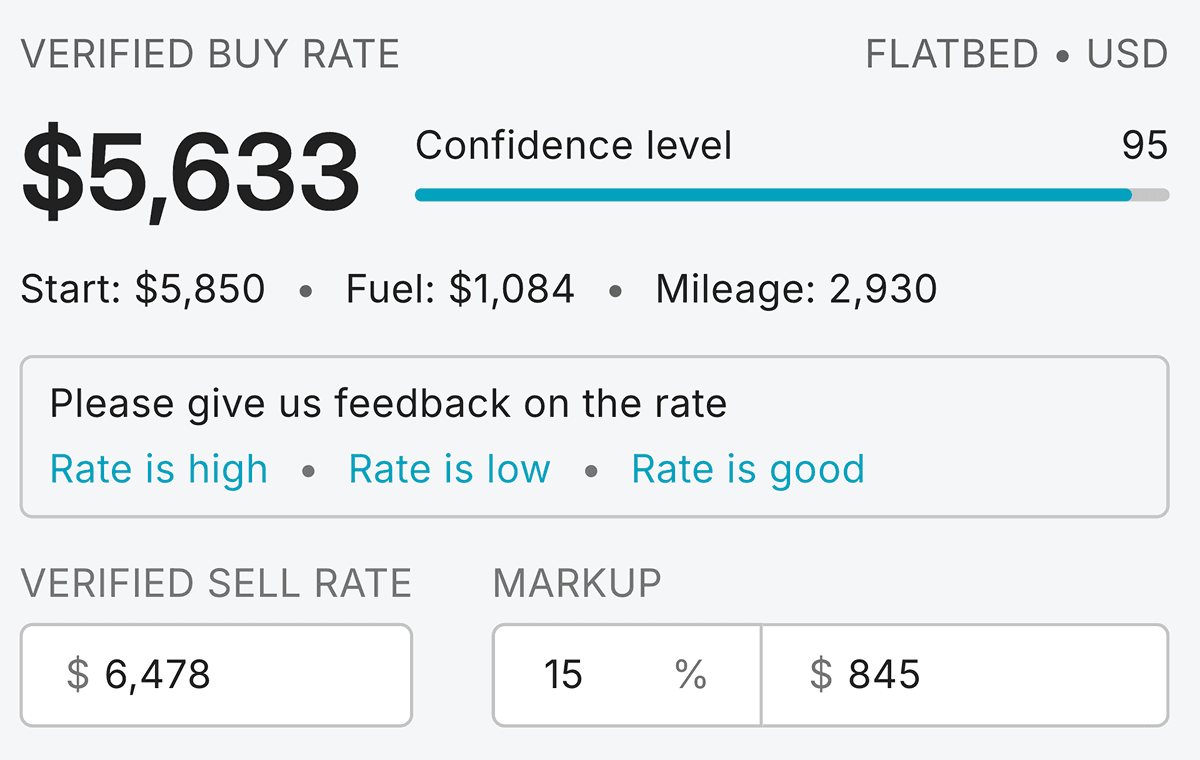Click the percent symbol in the markup field
This screenshot has height=760, width=1200.
coord(690,675)
